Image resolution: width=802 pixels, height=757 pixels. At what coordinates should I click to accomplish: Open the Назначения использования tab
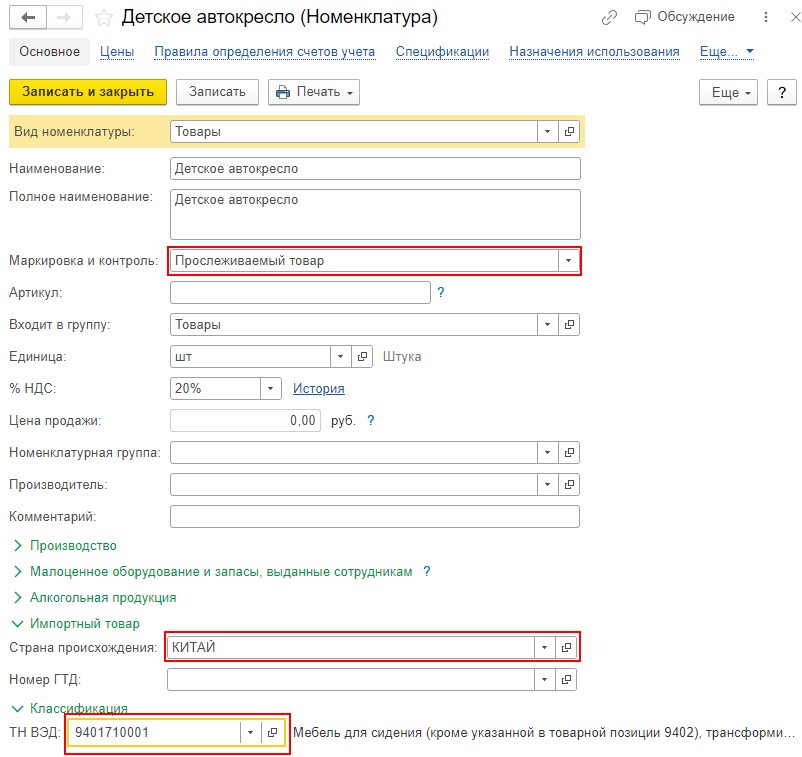pos(594,52)
